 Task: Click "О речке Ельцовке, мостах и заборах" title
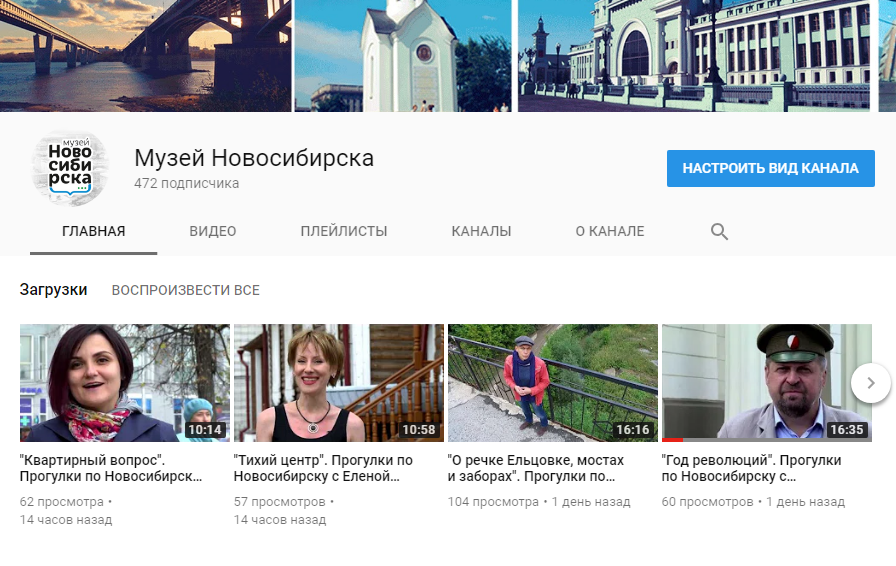point(536,468)
